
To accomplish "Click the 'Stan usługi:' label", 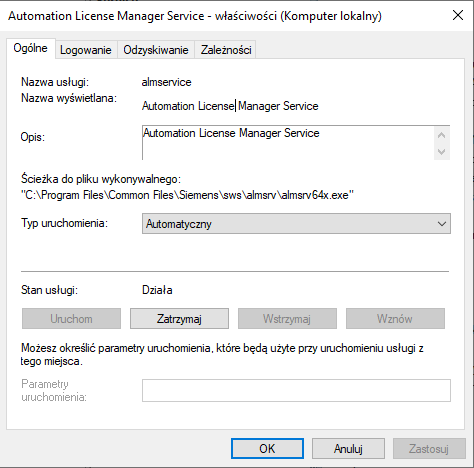I will 49,290.
